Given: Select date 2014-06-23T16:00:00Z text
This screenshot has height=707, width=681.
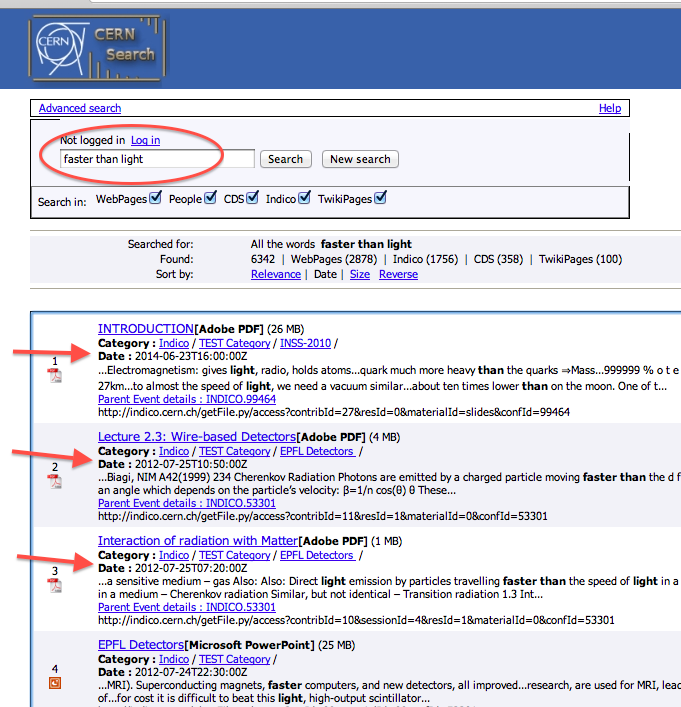Looking at the screenshot, I should tap(191, 356).
